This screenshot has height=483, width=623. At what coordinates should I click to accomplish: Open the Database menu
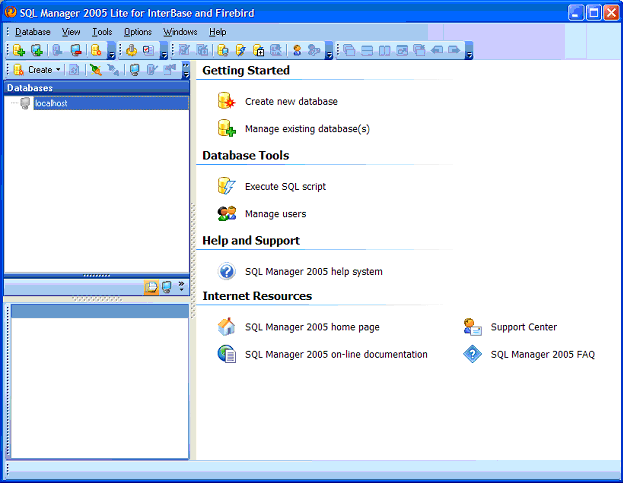coord(33,32)
